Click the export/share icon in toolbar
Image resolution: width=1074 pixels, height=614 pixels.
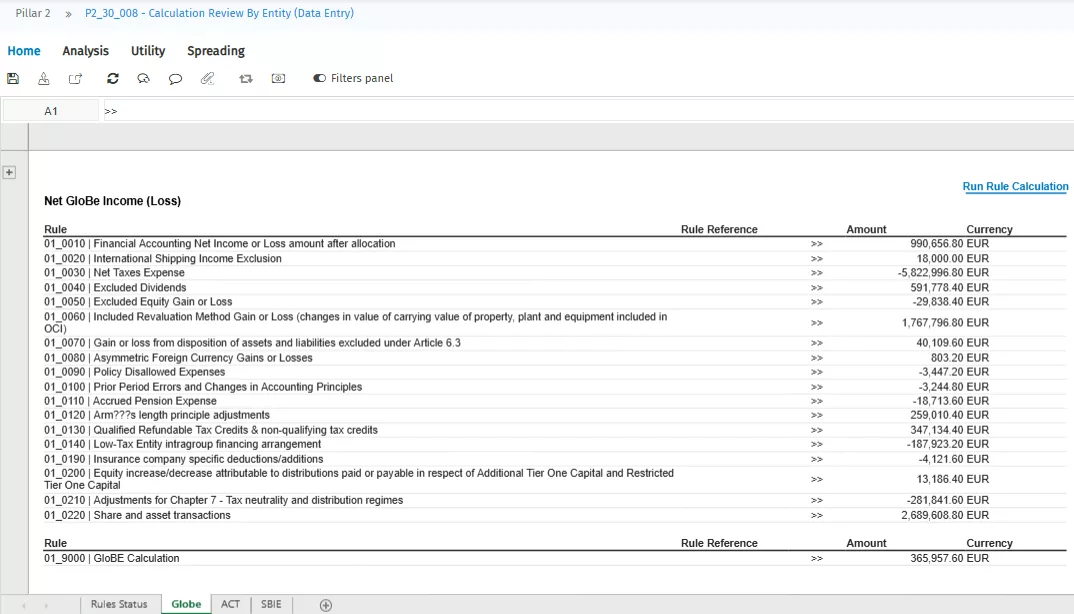[76, 79]
